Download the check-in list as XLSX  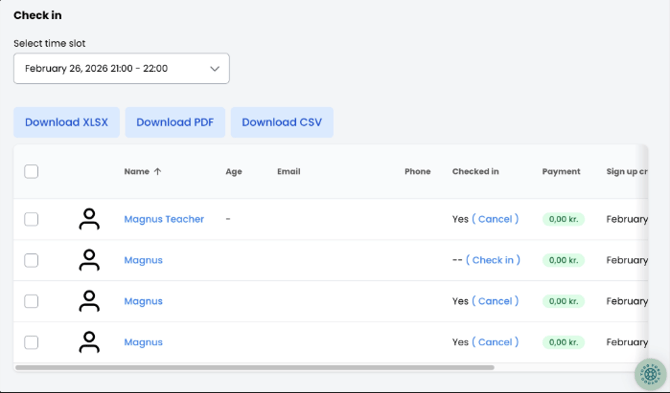pyautogui.click(x=66, y=122)
